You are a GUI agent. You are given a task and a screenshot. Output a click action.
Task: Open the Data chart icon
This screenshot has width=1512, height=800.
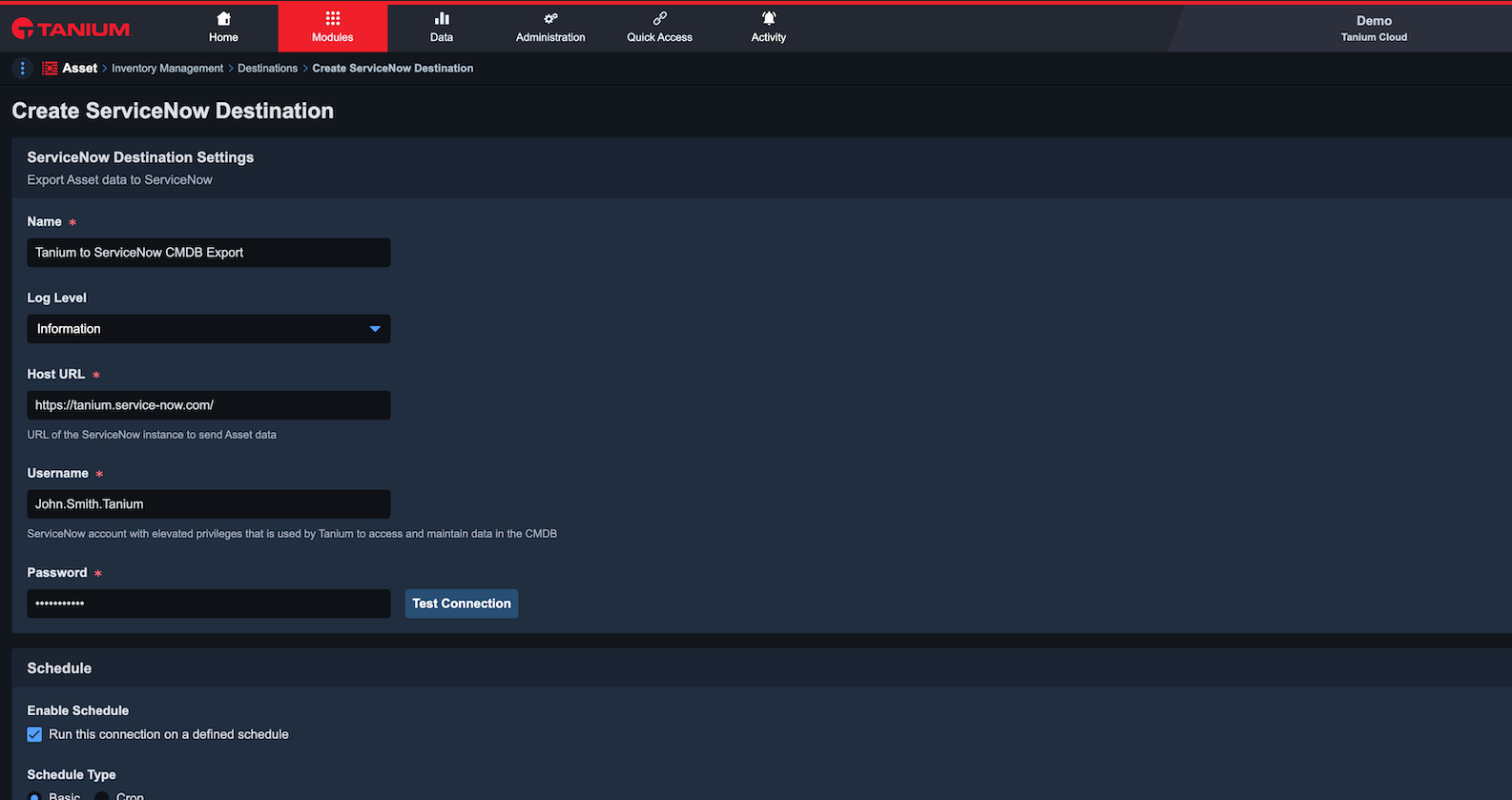(442, 18)
